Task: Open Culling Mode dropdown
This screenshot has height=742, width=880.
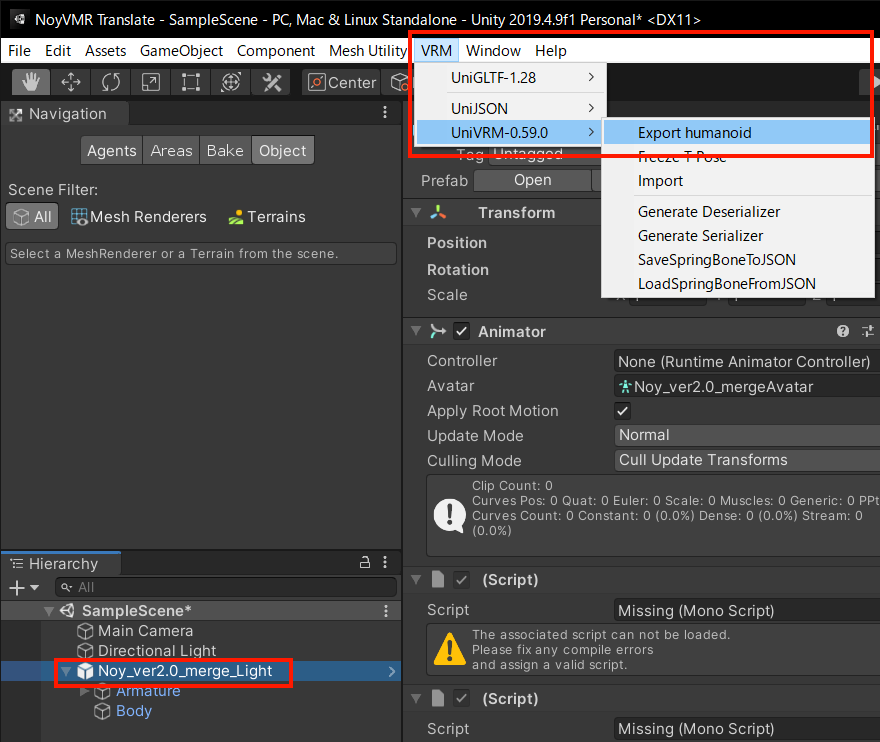Action: [x=747, y=460]
